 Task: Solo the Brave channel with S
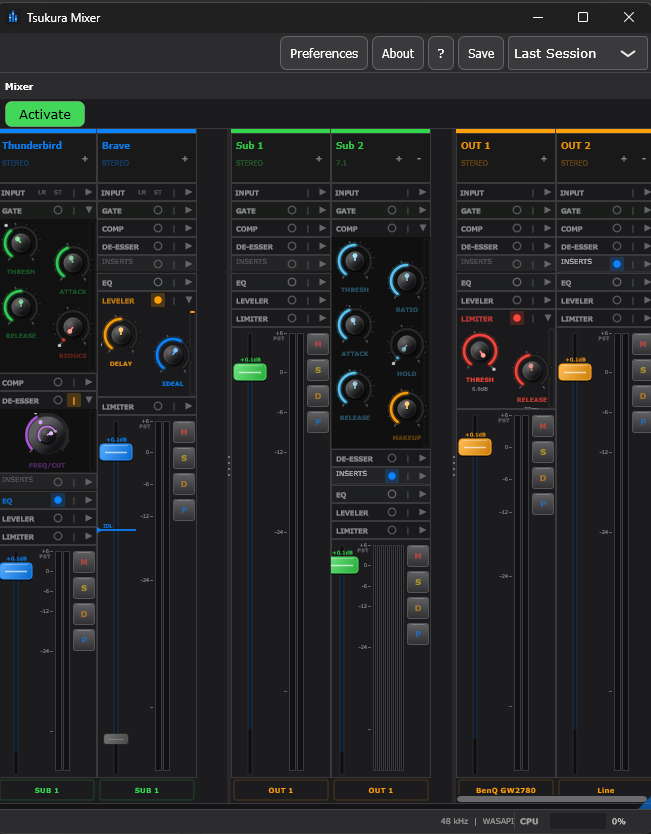(183, 458)
